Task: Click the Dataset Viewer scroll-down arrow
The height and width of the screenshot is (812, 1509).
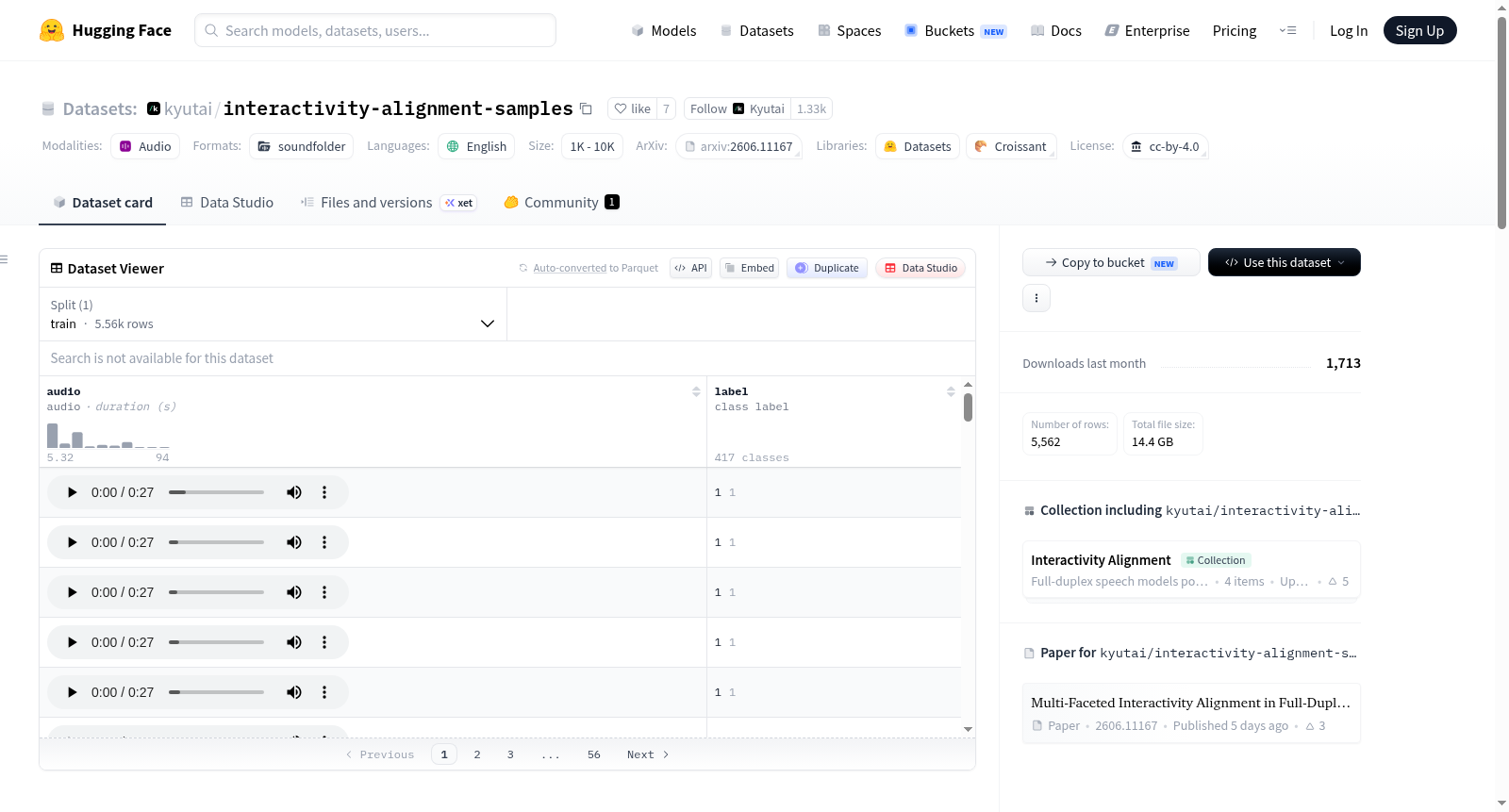Action: pyautogui.click(x=968, y=729)
